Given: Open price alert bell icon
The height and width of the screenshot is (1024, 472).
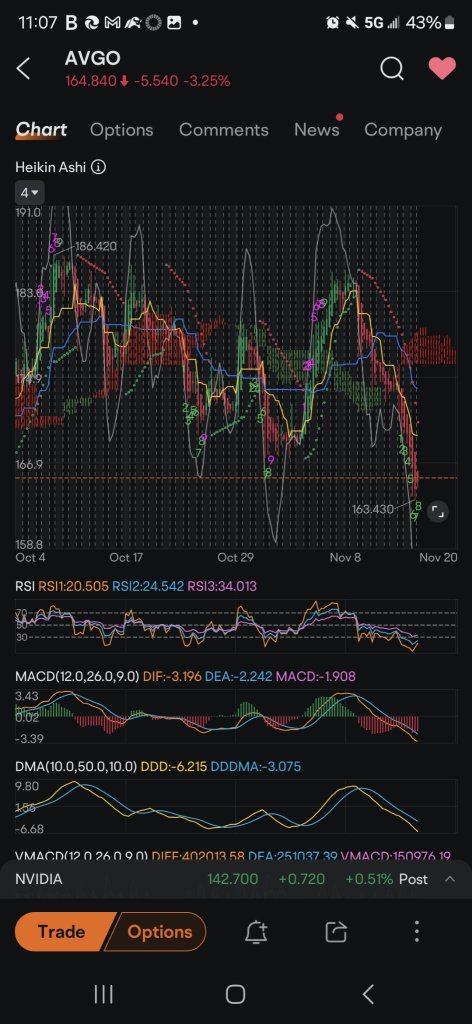Looking at the screenshot, I should click(257, 932).
